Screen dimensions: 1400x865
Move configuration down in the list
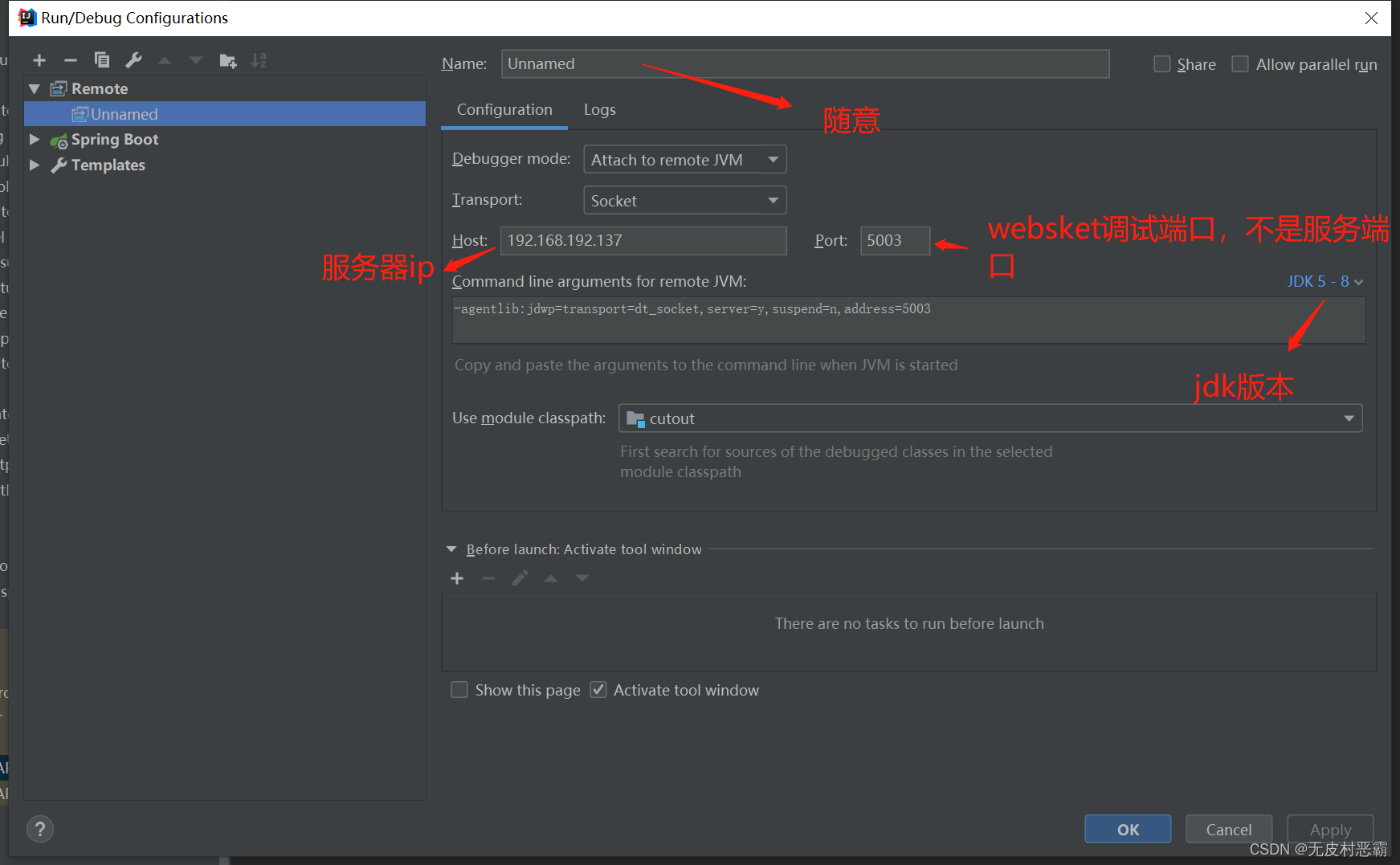point(196,60)
